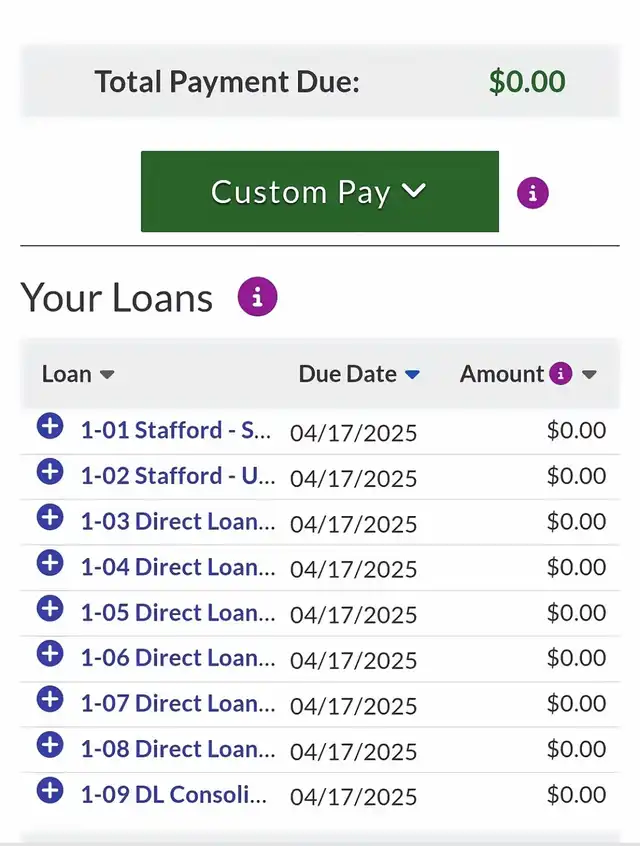The width and height of the screenshot is (640, 846).
Task: Sort by Amount column arrow
Action: tap(590, 375)
